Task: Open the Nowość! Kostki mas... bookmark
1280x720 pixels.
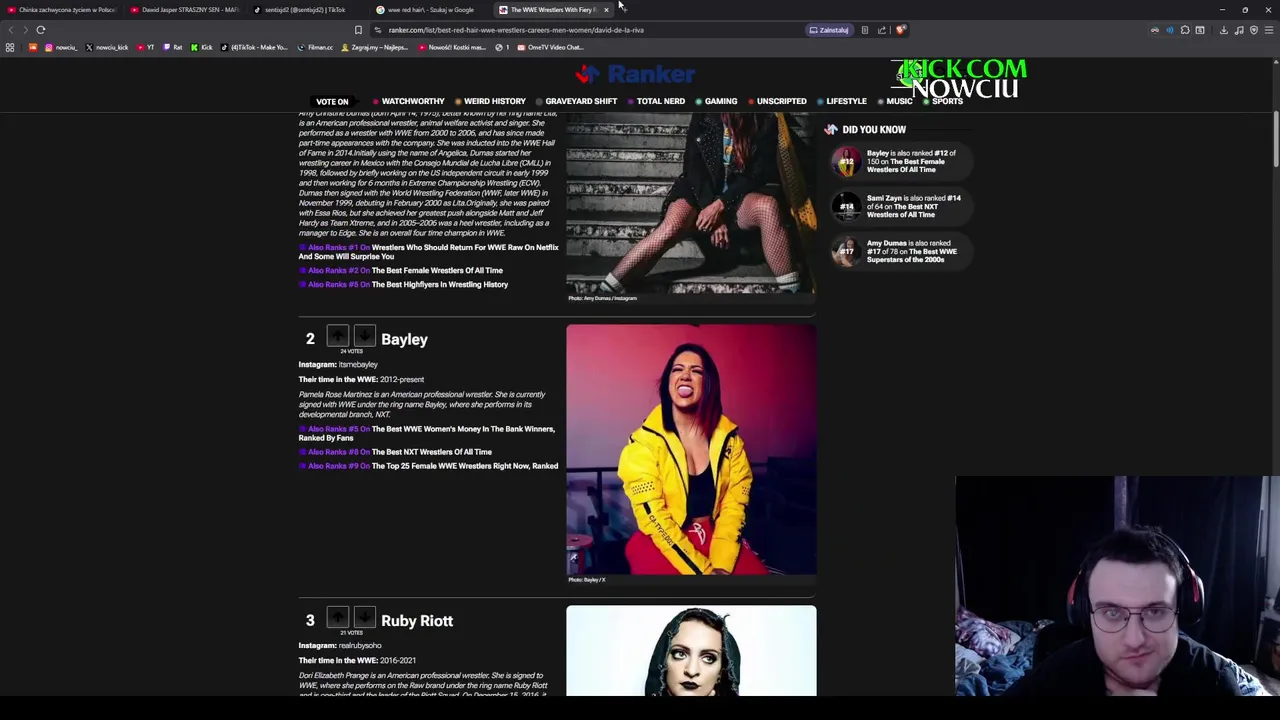Action: pyautogui.click(x=452, y=47)
